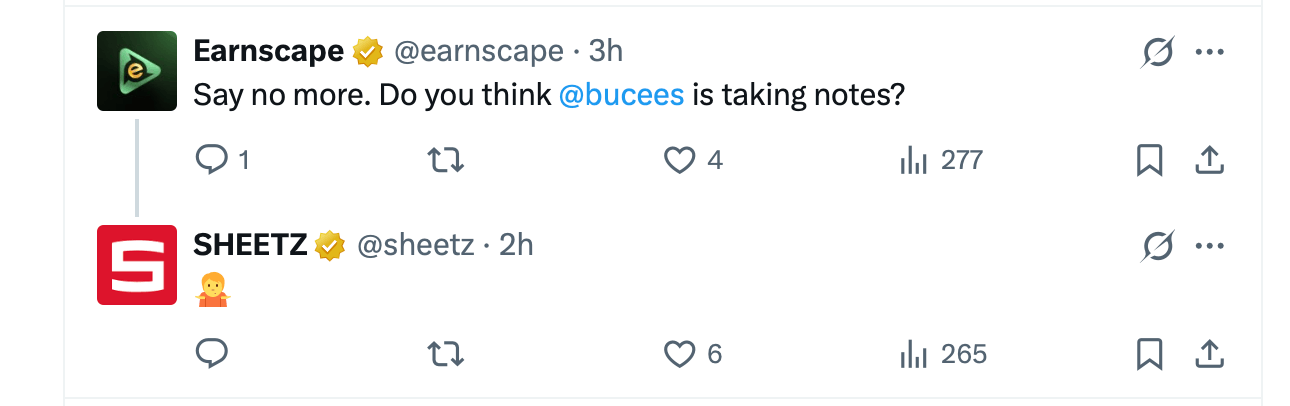Reply to the SHEETZ tweet

point(212,353)
